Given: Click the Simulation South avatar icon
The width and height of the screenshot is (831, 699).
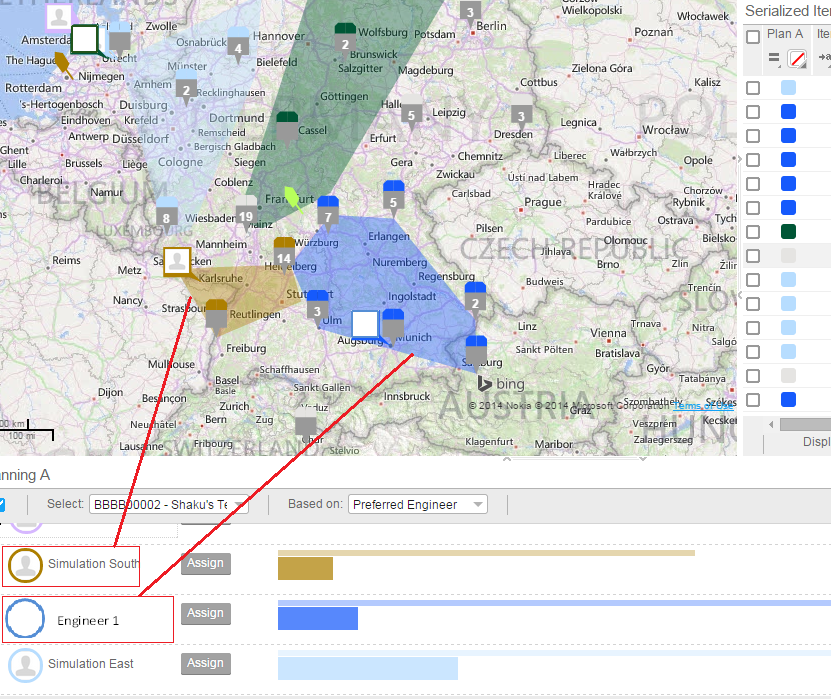Looking at the screenshot, I should tap(24, 565).
